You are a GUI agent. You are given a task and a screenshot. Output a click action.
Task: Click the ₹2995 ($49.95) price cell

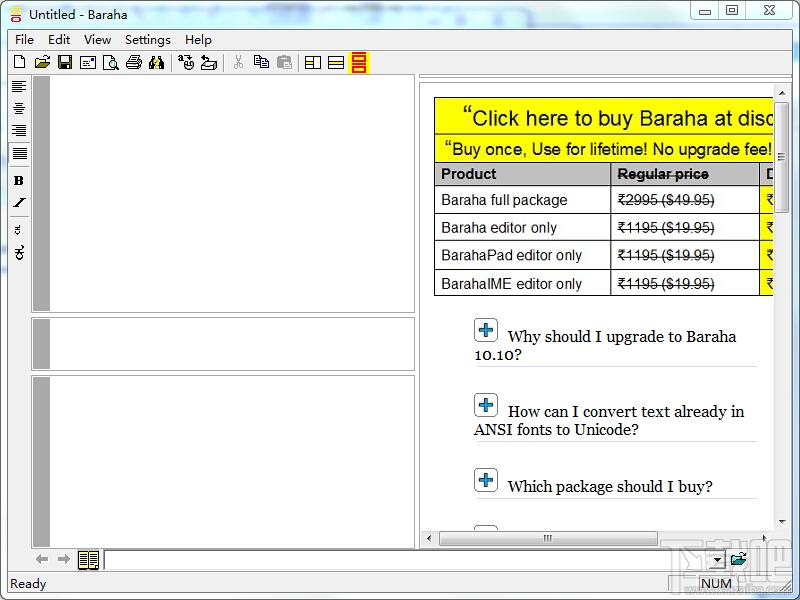click(x=685, y=199)
